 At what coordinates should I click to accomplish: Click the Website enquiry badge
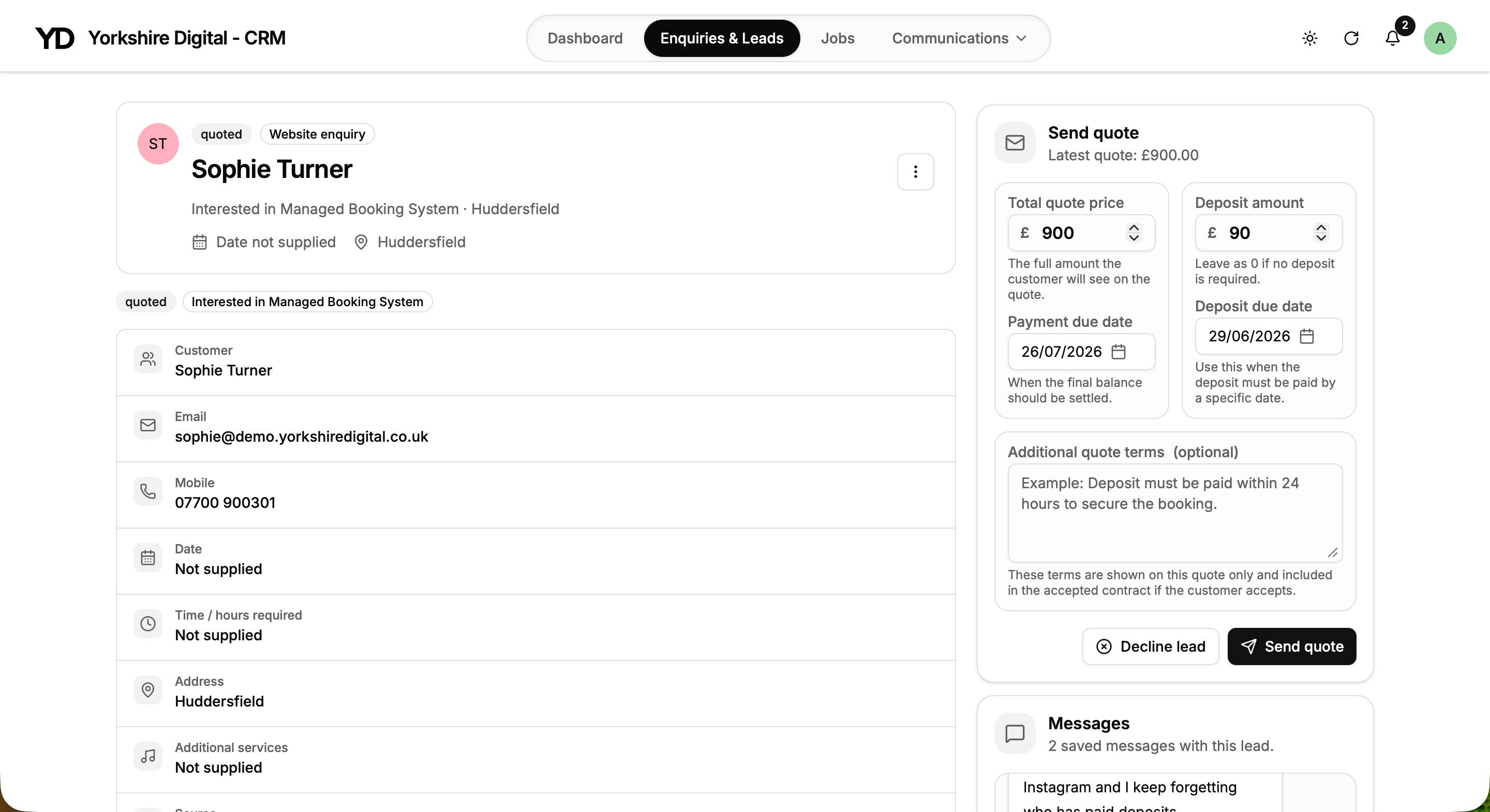pos(318,134)
